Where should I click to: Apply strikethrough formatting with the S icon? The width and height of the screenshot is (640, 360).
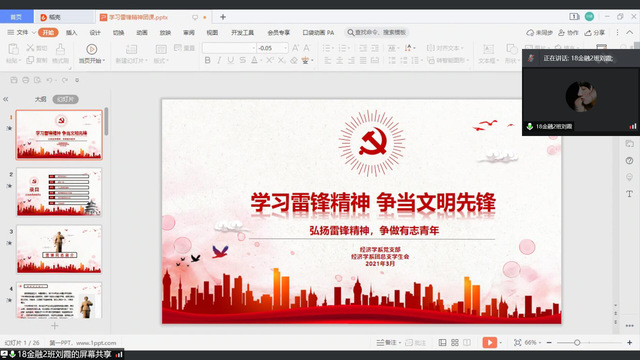pos(242,60)
